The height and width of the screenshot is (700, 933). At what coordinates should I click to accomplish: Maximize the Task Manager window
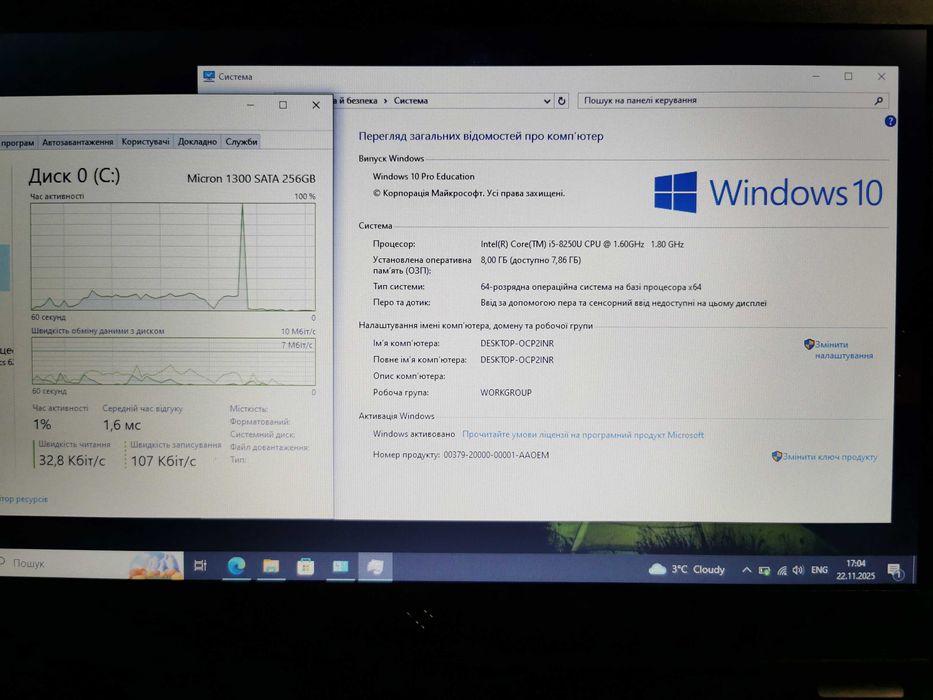coord(283,105)
